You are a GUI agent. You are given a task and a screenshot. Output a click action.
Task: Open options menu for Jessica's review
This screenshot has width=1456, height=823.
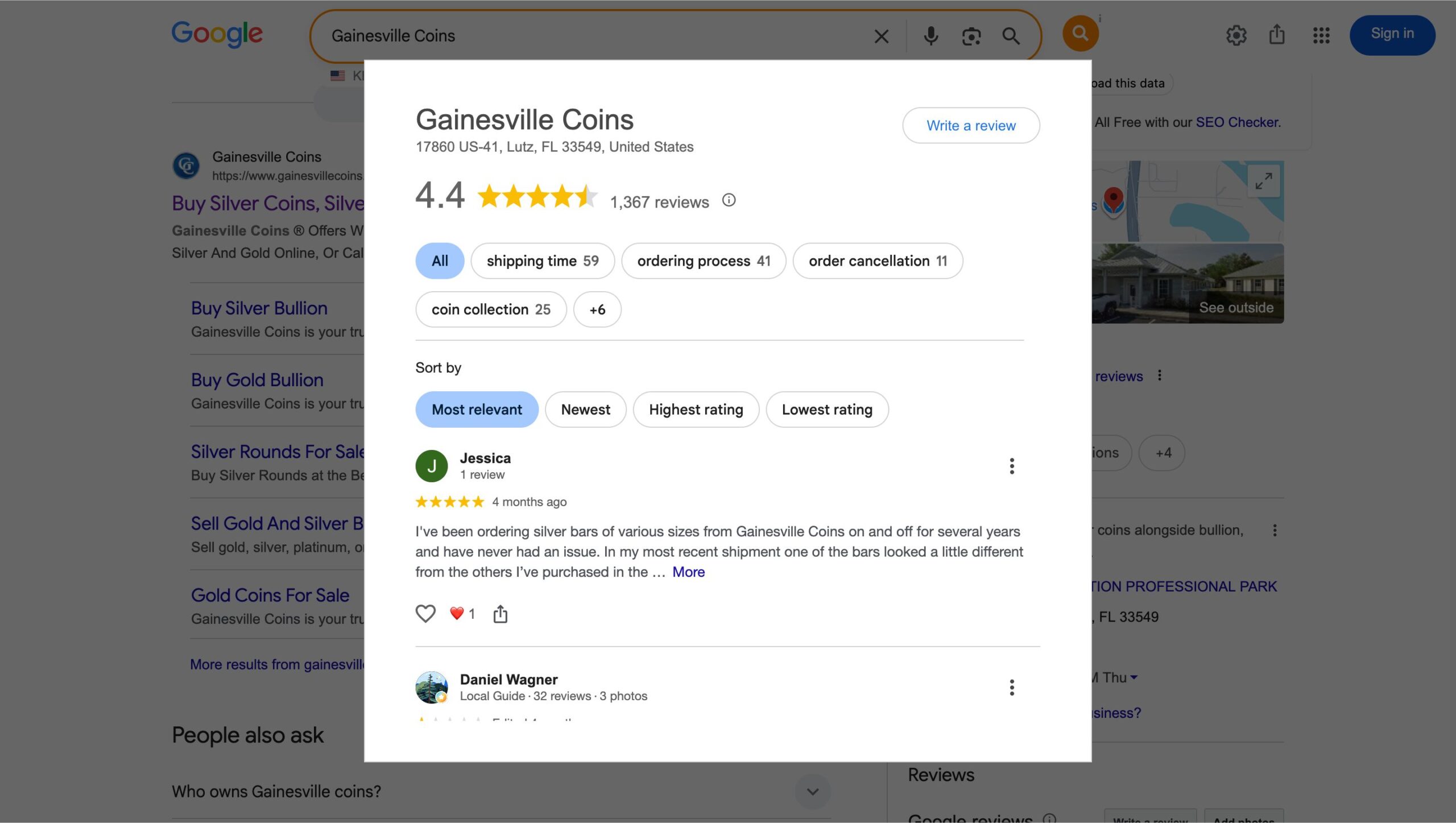coord(1011,466)
